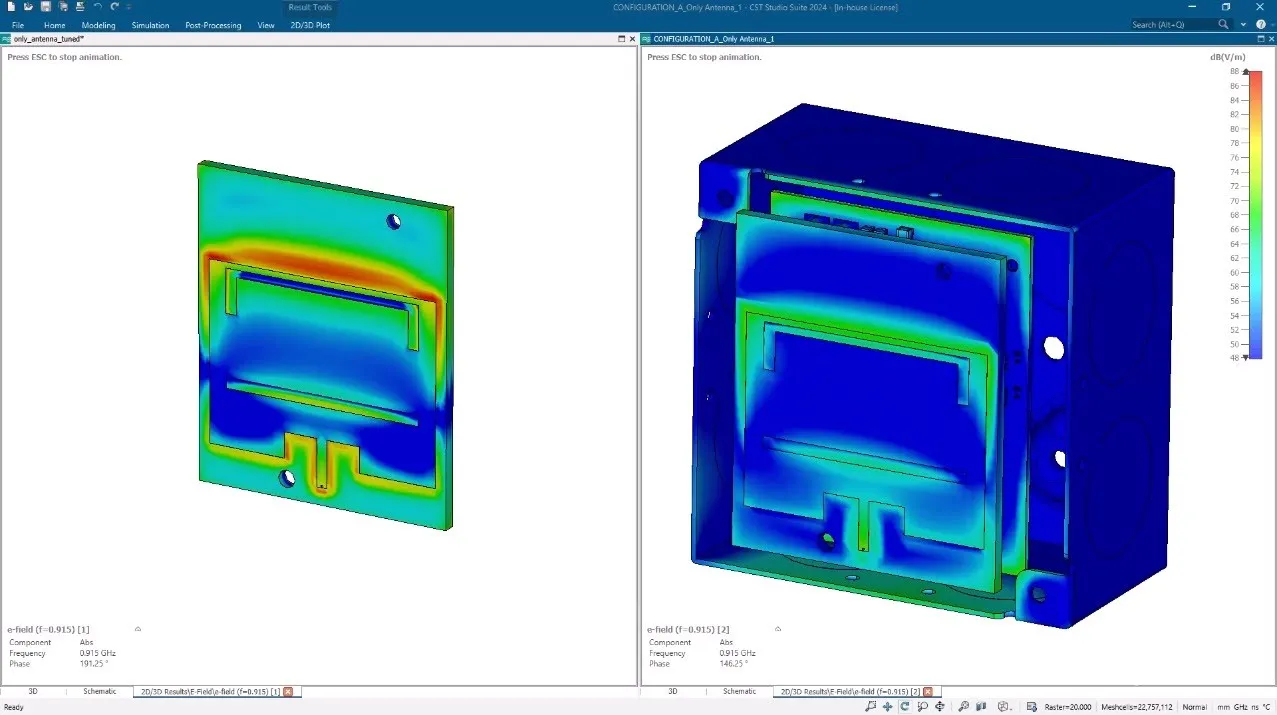
Task: Select the Rotate view tool in status bar
Action: [x=905, y=707]
